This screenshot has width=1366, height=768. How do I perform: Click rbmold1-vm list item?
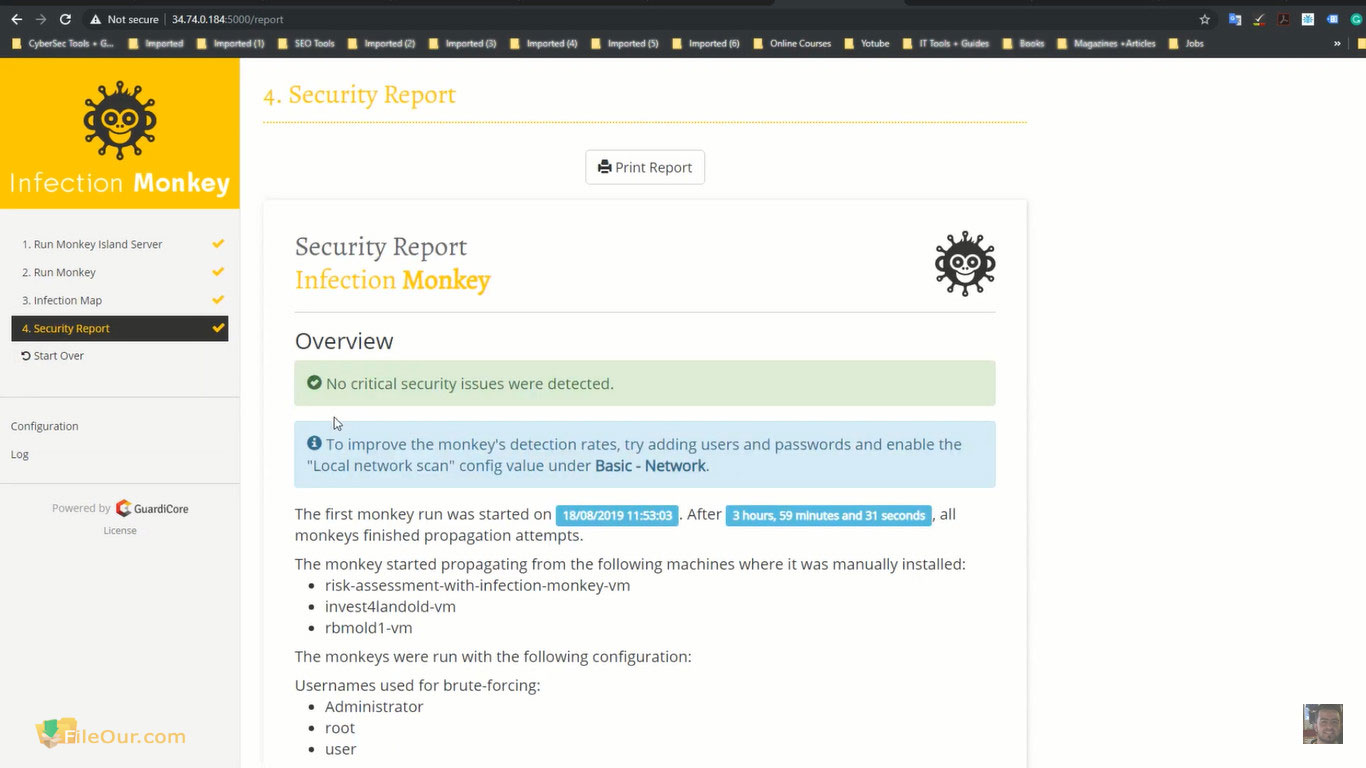pyautogui.click(x=368, y=628)
